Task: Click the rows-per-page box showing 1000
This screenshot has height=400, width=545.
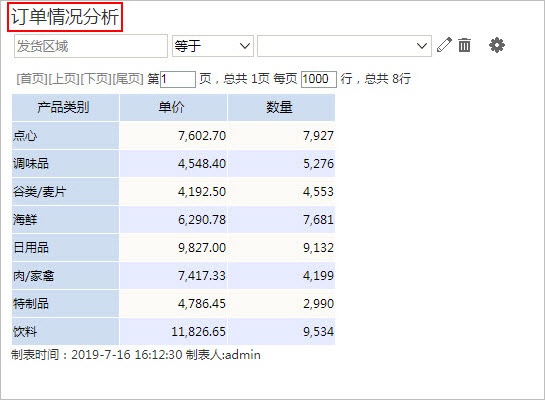Action: [x=318, y=79]
